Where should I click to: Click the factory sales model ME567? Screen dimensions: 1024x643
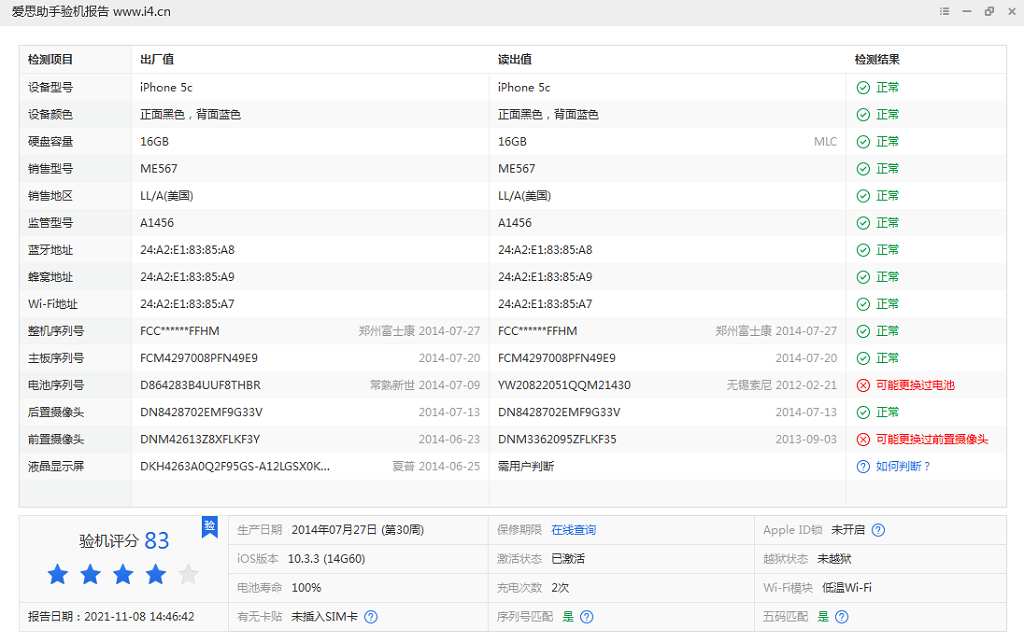(159, 168)
